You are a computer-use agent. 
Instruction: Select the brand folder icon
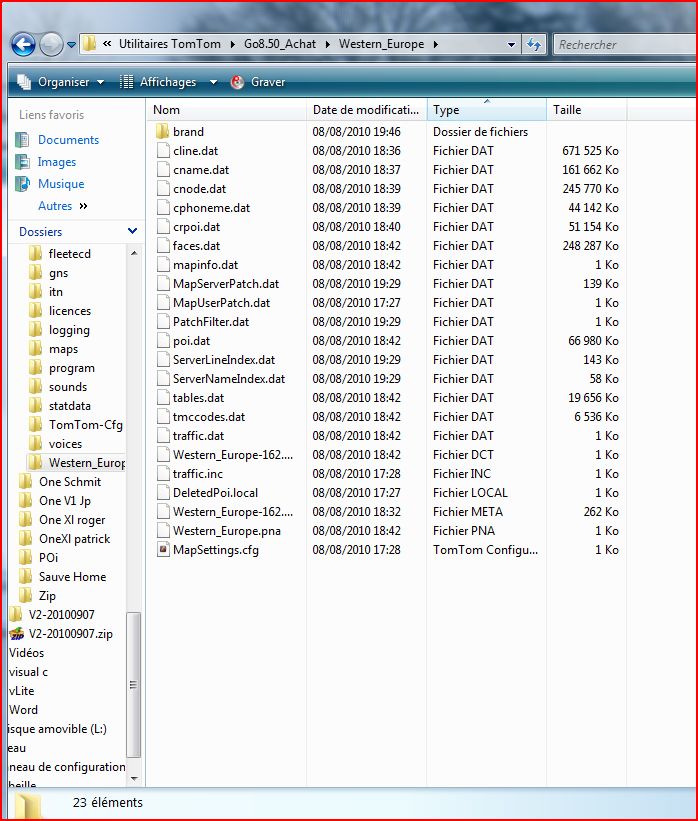click(162, 131)
